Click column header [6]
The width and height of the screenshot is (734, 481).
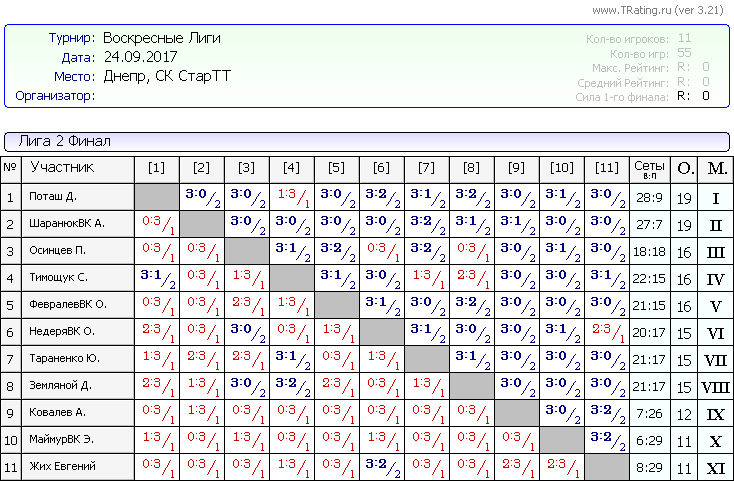381,169
